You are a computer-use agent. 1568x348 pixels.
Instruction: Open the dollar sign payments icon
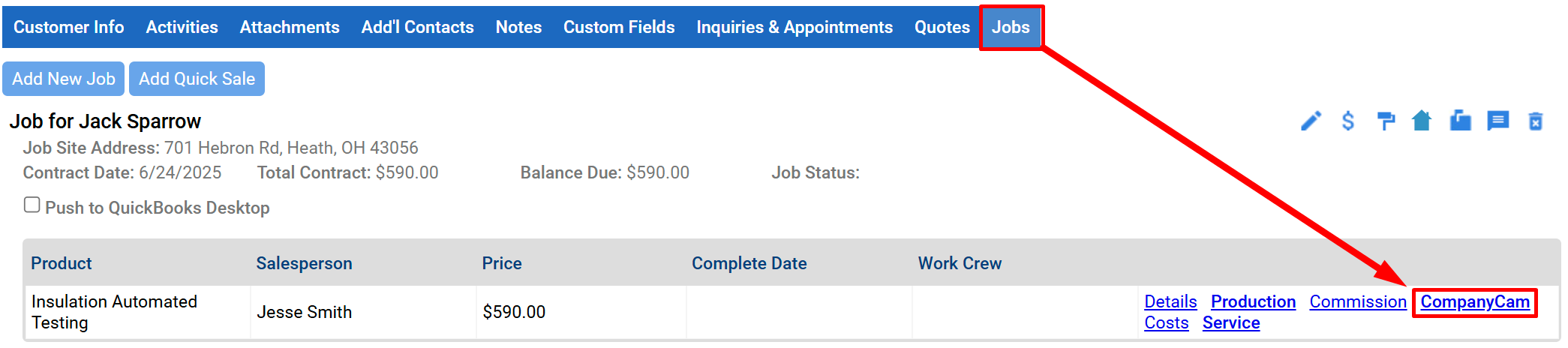pos(1348,121)
